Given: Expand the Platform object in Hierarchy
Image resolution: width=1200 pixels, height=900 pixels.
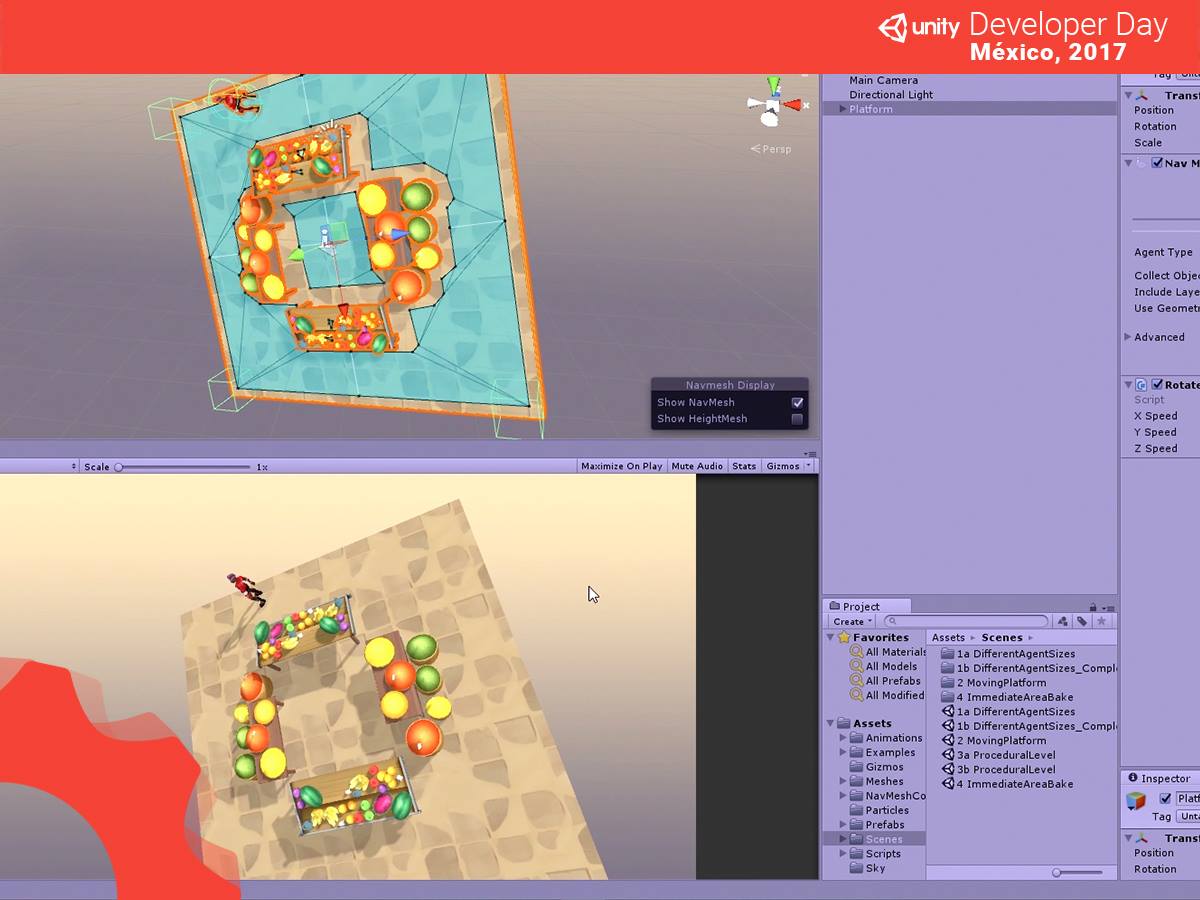Looking at the screenshot, I should pos(842,109).
